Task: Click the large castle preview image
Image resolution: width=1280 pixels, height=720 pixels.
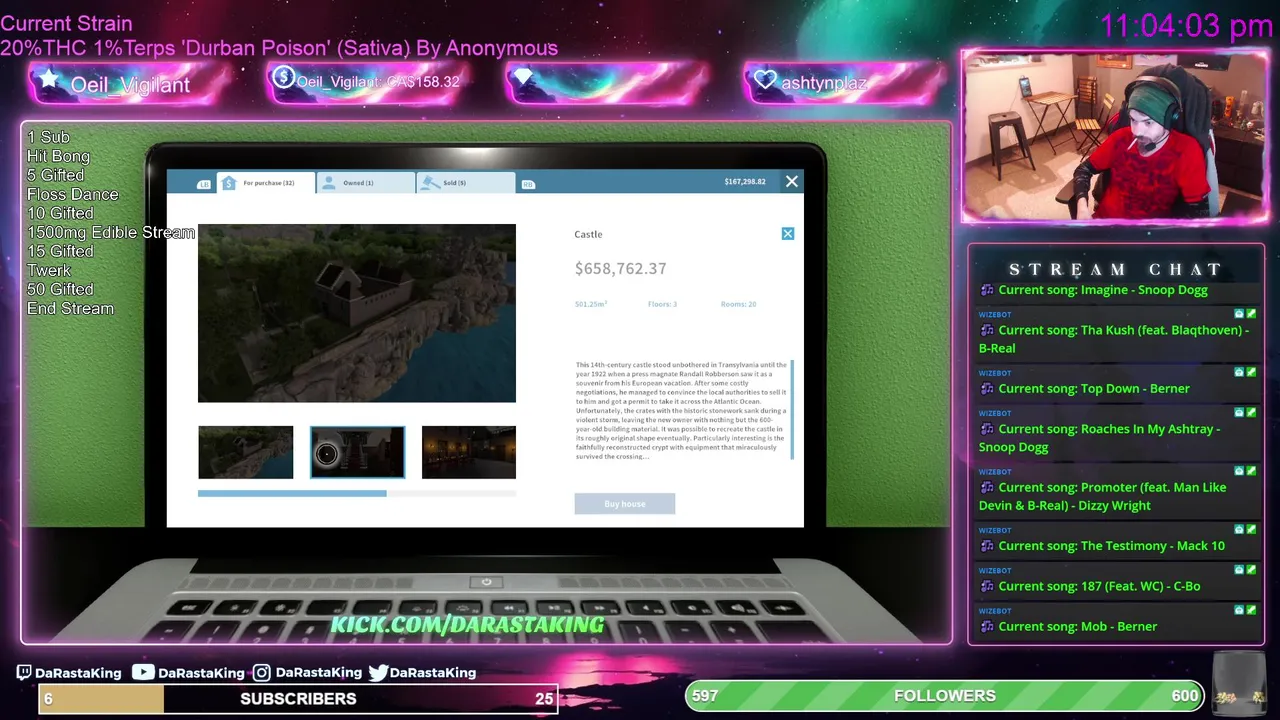Action: (357, 313)
